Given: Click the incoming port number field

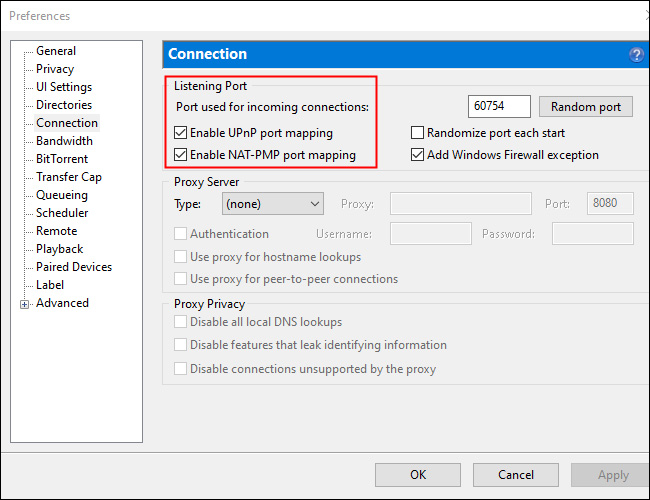Looking at the screenshot, I should click(x=498, y=107).
